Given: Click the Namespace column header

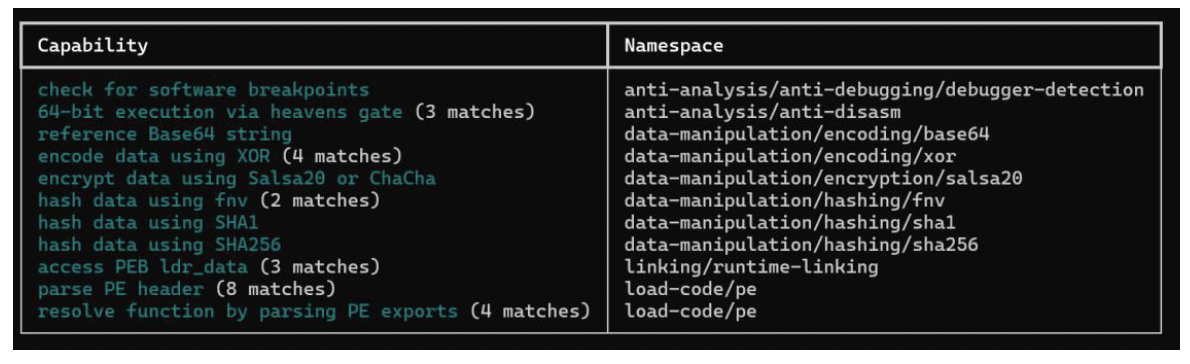Looking at the screenshot, I should [674, 46].
